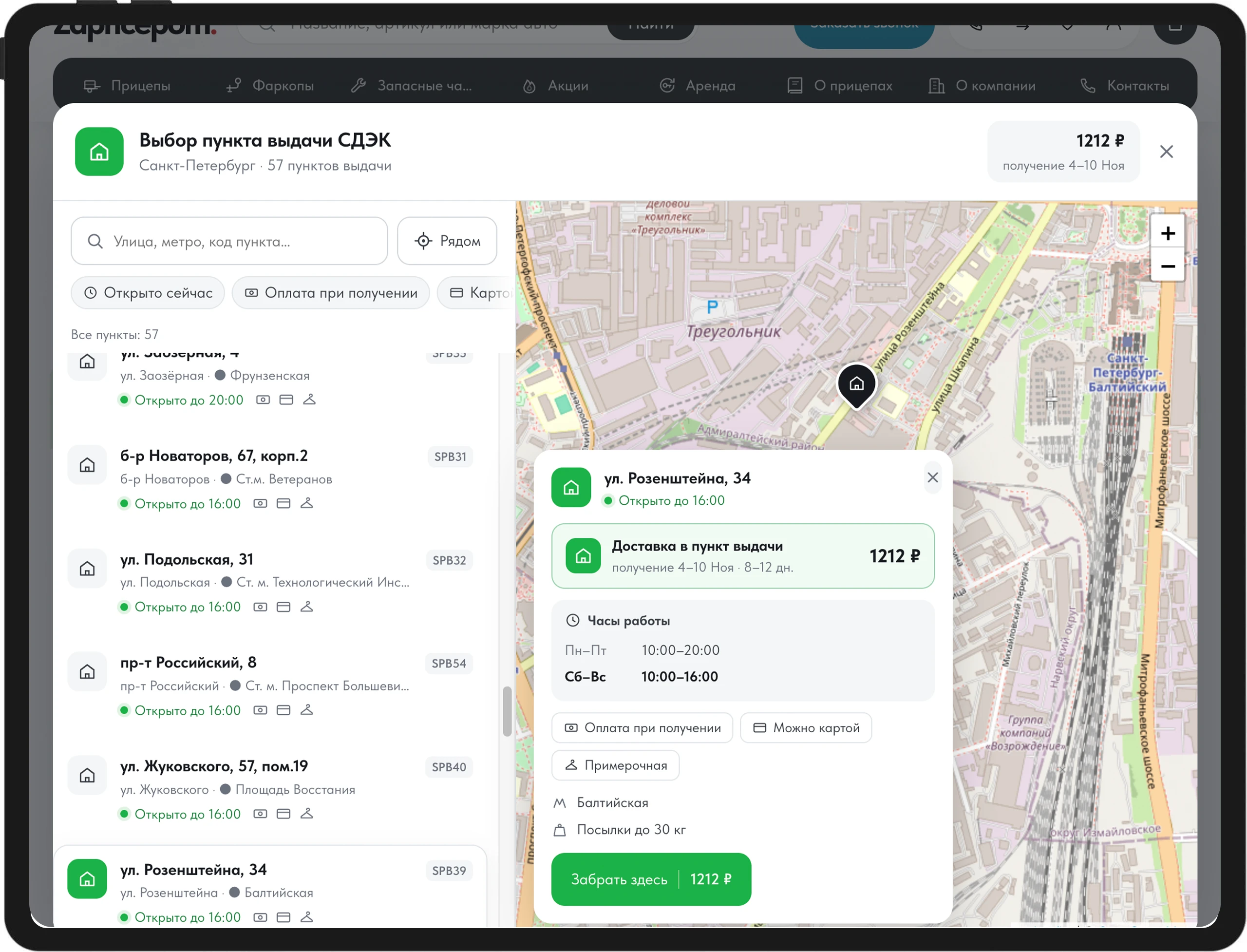Click the SPB40 code badge

tap(449, 767)
